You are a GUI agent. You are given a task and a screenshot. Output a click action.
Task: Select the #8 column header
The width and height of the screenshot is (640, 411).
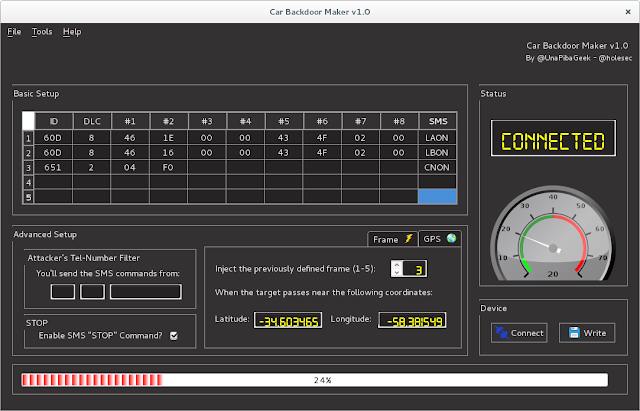pyautogui.click(x=399, y=121)
